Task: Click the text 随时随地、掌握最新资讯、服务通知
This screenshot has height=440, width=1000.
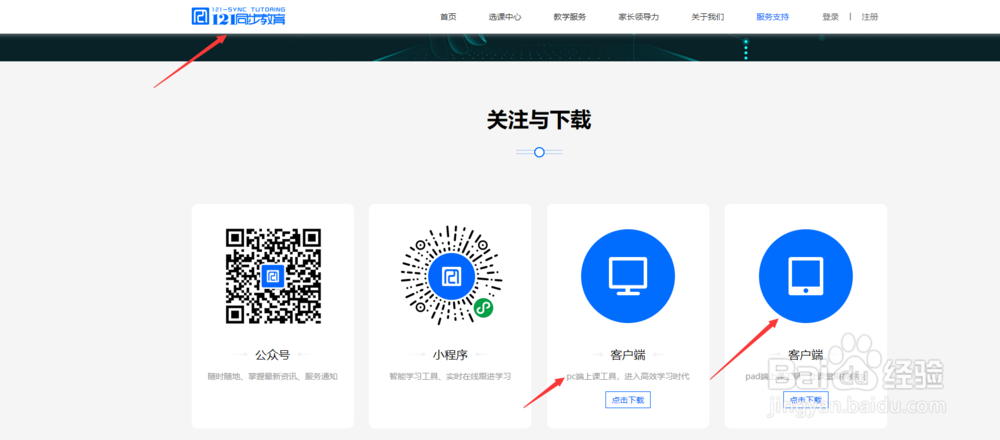Action: (x=272, y=377)
